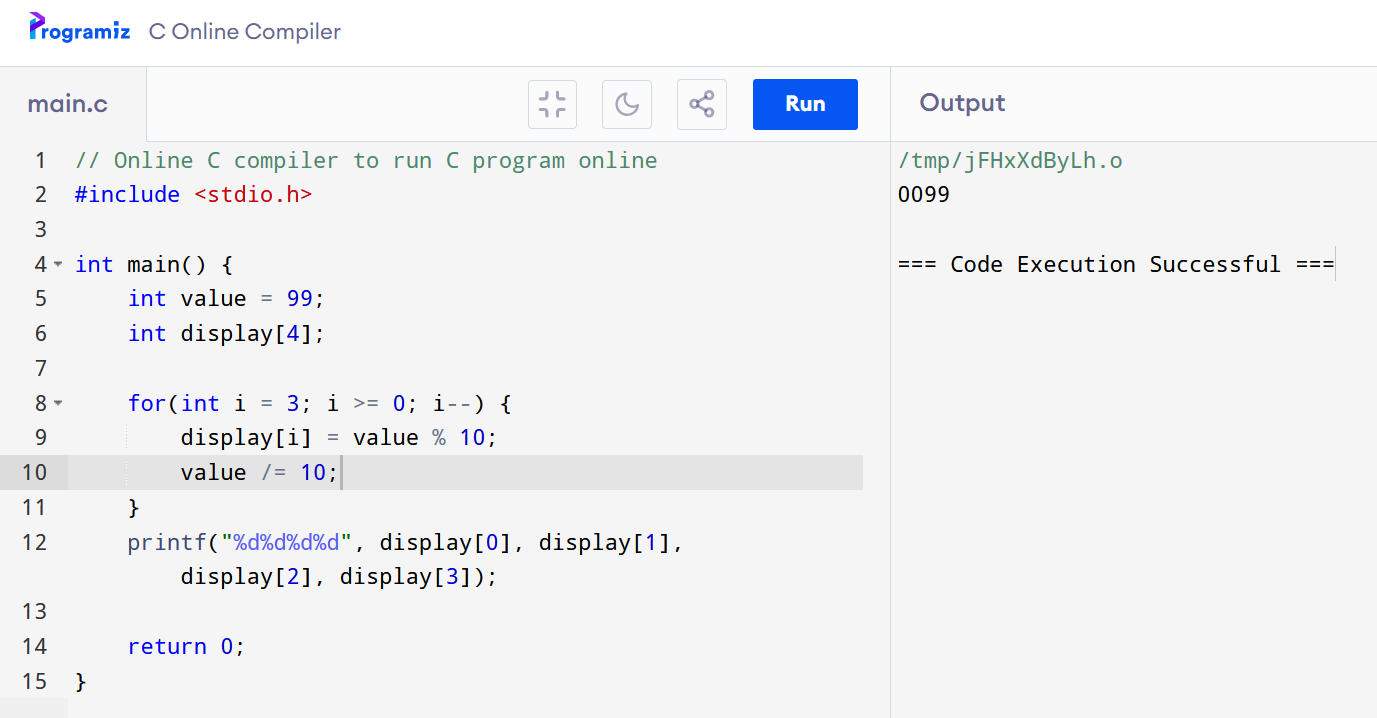1377x718 pixels.
Task: Click the int value = 99 line
Action: (227, 298)
